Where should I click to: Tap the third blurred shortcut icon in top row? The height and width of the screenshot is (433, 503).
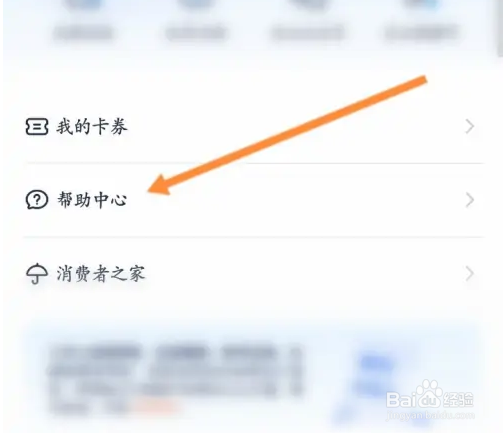click(307, 5)
